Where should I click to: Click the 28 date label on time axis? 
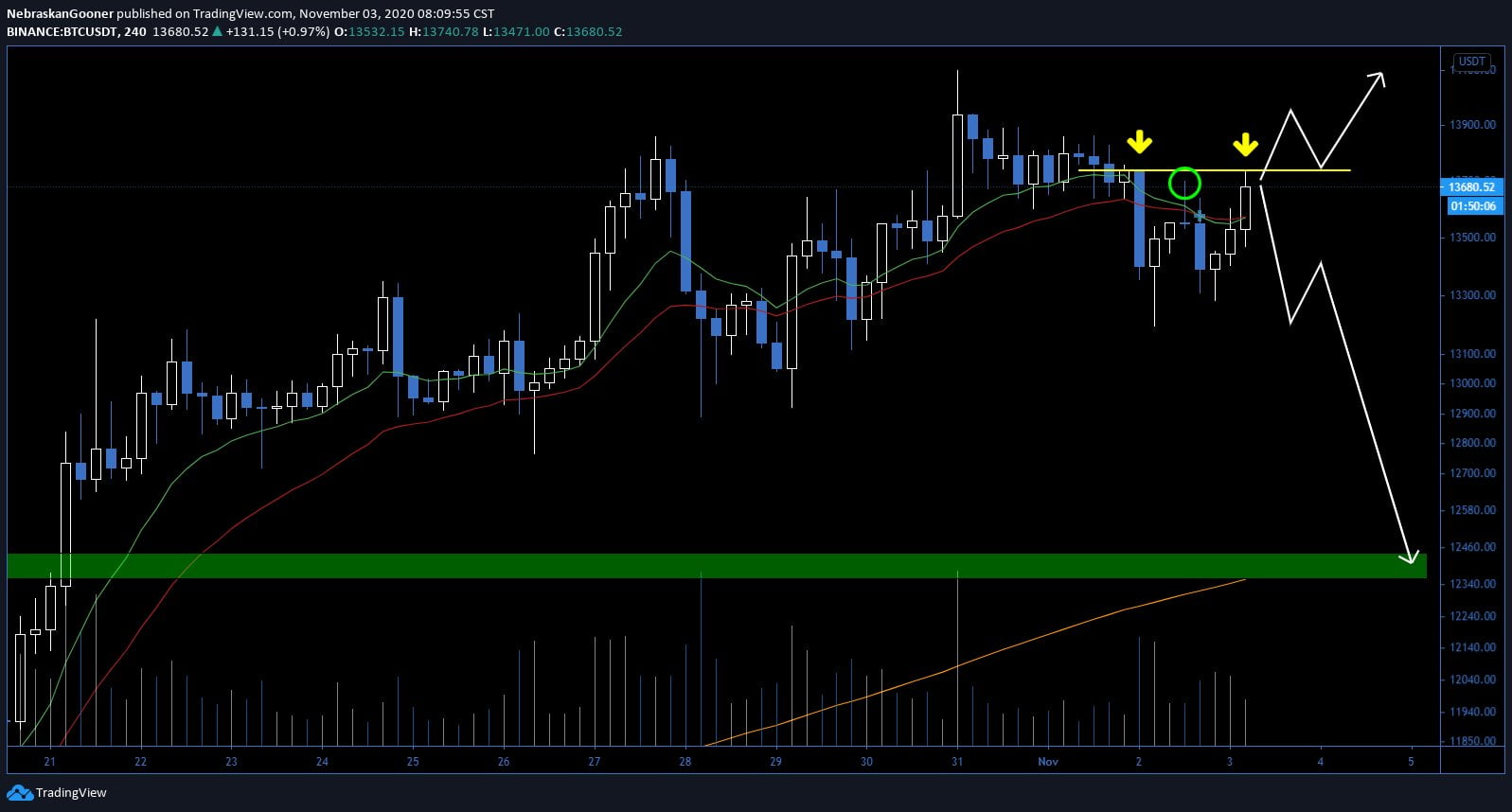coord(685,761)
